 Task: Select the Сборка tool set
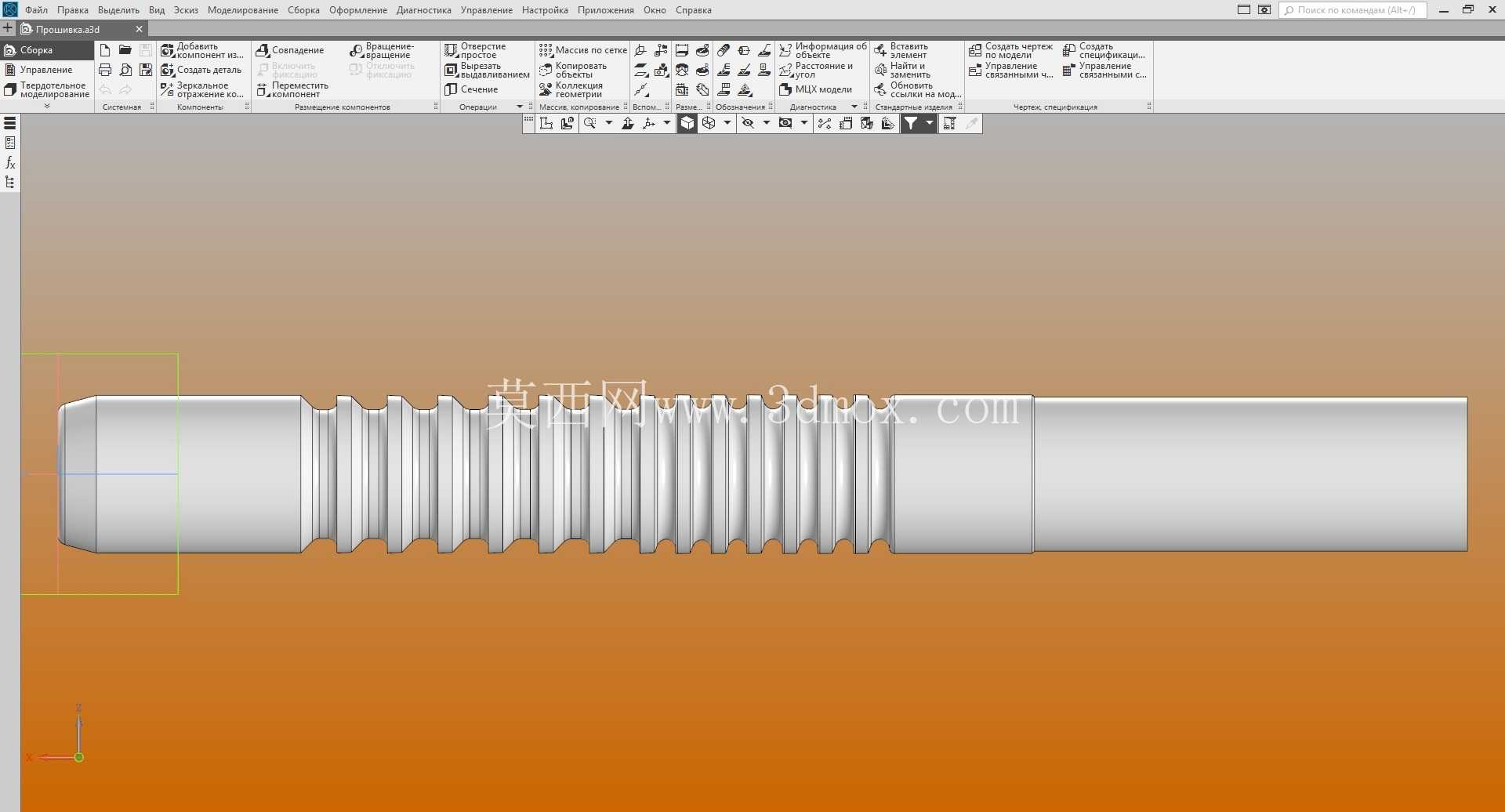(47, 50)
